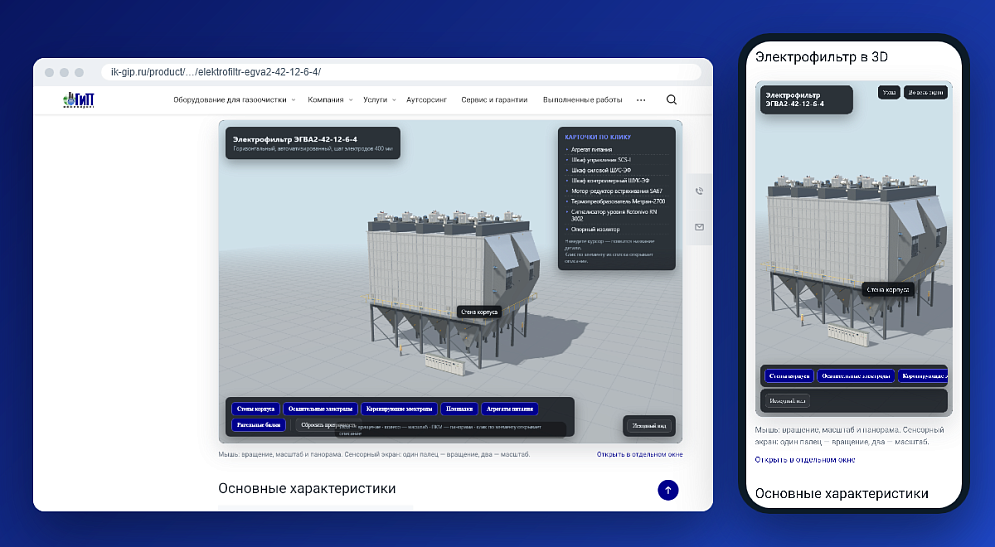Toggle Осадительные электроды button in mobile view
The height and width of the screenshot is (547, 995).
(856, 376)
